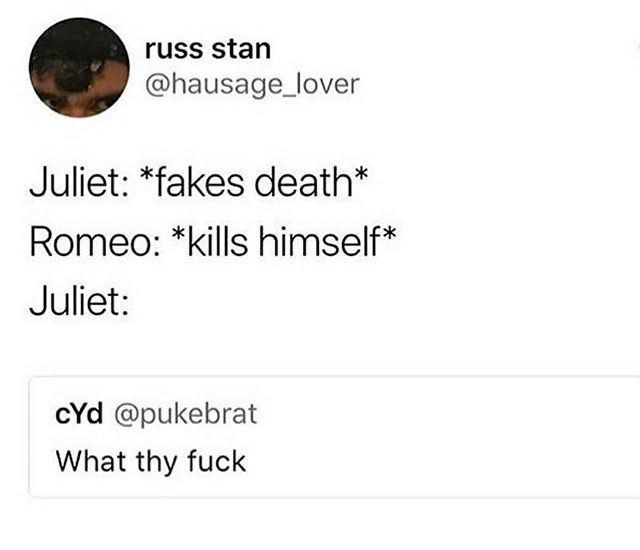The height and width of the screenshot is (550, 640).
Task: Open the quoted tweet card
Action: [335, 437]
